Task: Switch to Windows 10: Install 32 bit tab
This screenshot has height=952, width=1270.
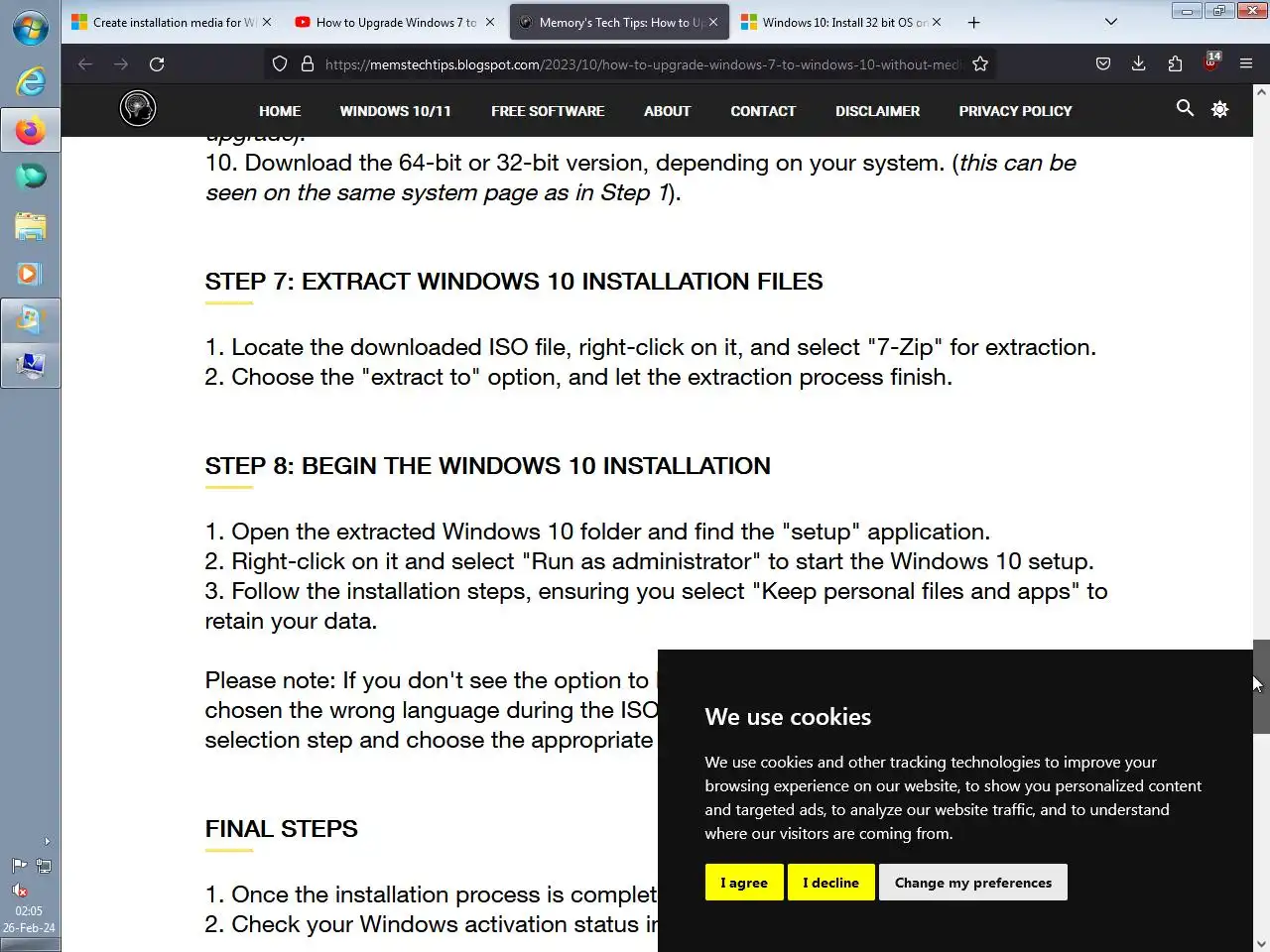Action: click(842, 22)
